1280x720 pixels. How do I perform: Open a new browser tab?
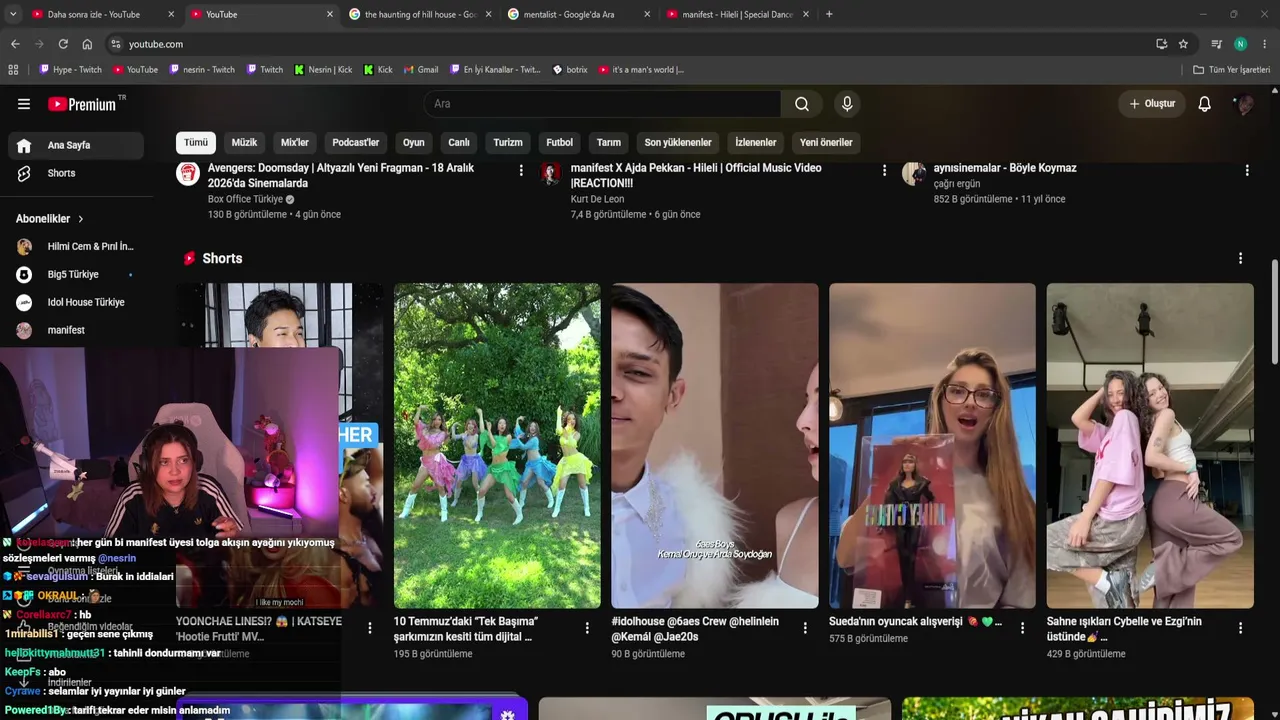tap(829, 14)
